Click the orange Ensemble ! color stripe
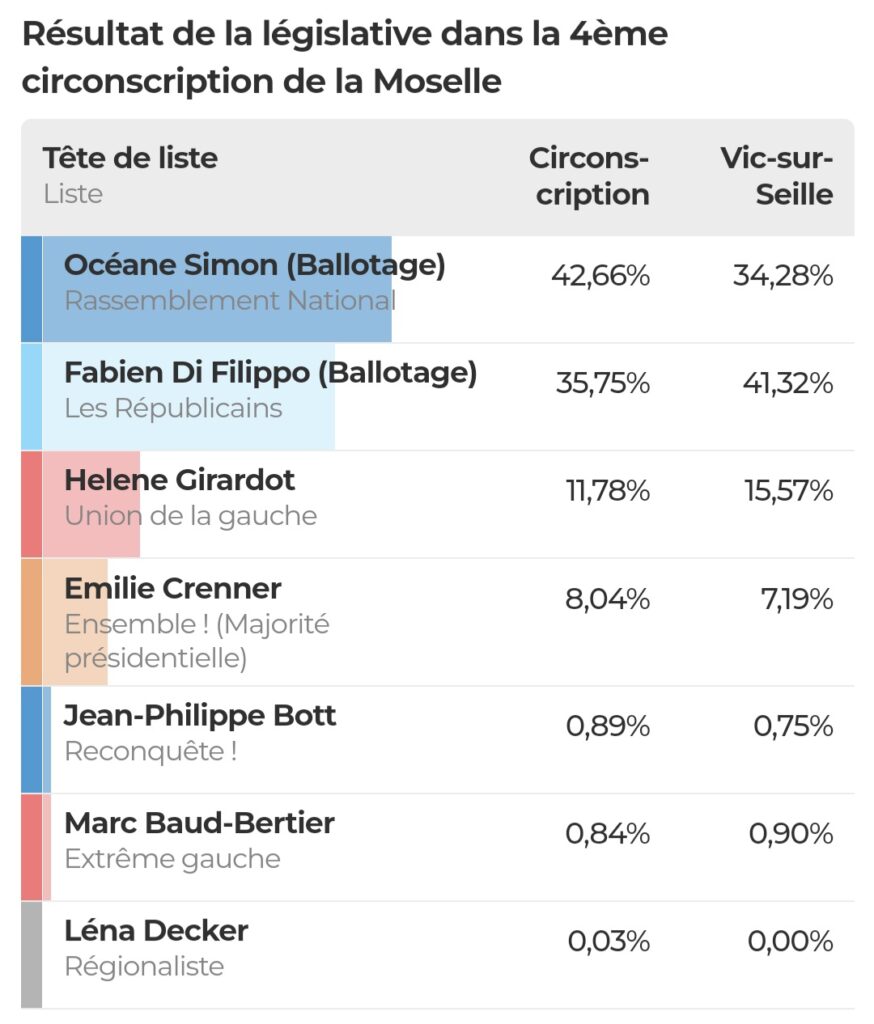This screenshot has width=874, height=1024. coord(31,622)
